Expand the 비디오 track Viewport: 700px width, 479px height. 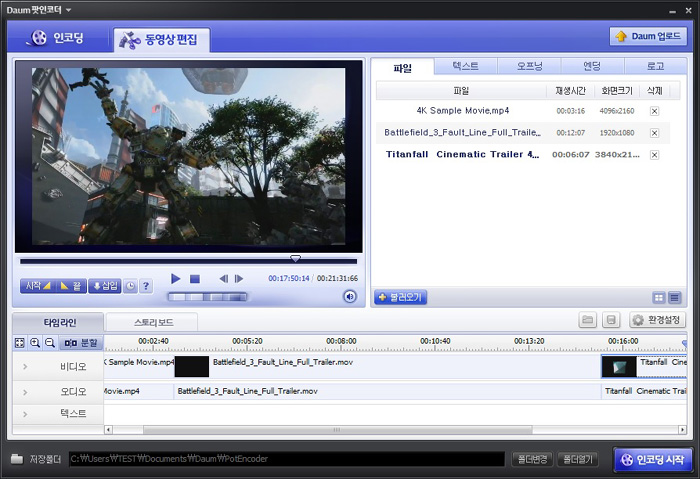pyautogui.click(x=25, y=367)
